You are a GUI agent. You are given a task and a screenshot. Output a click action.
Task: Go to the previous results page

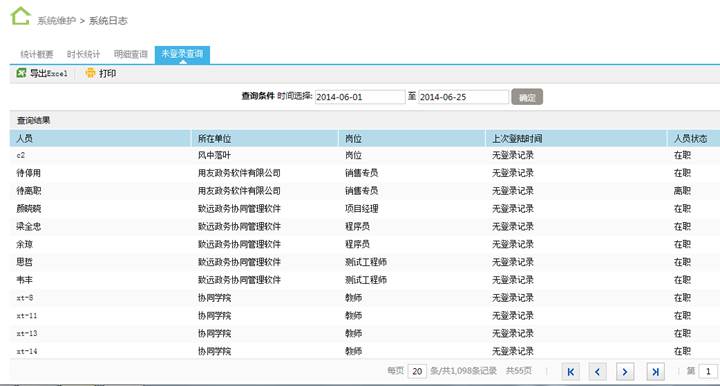(597, 372)
